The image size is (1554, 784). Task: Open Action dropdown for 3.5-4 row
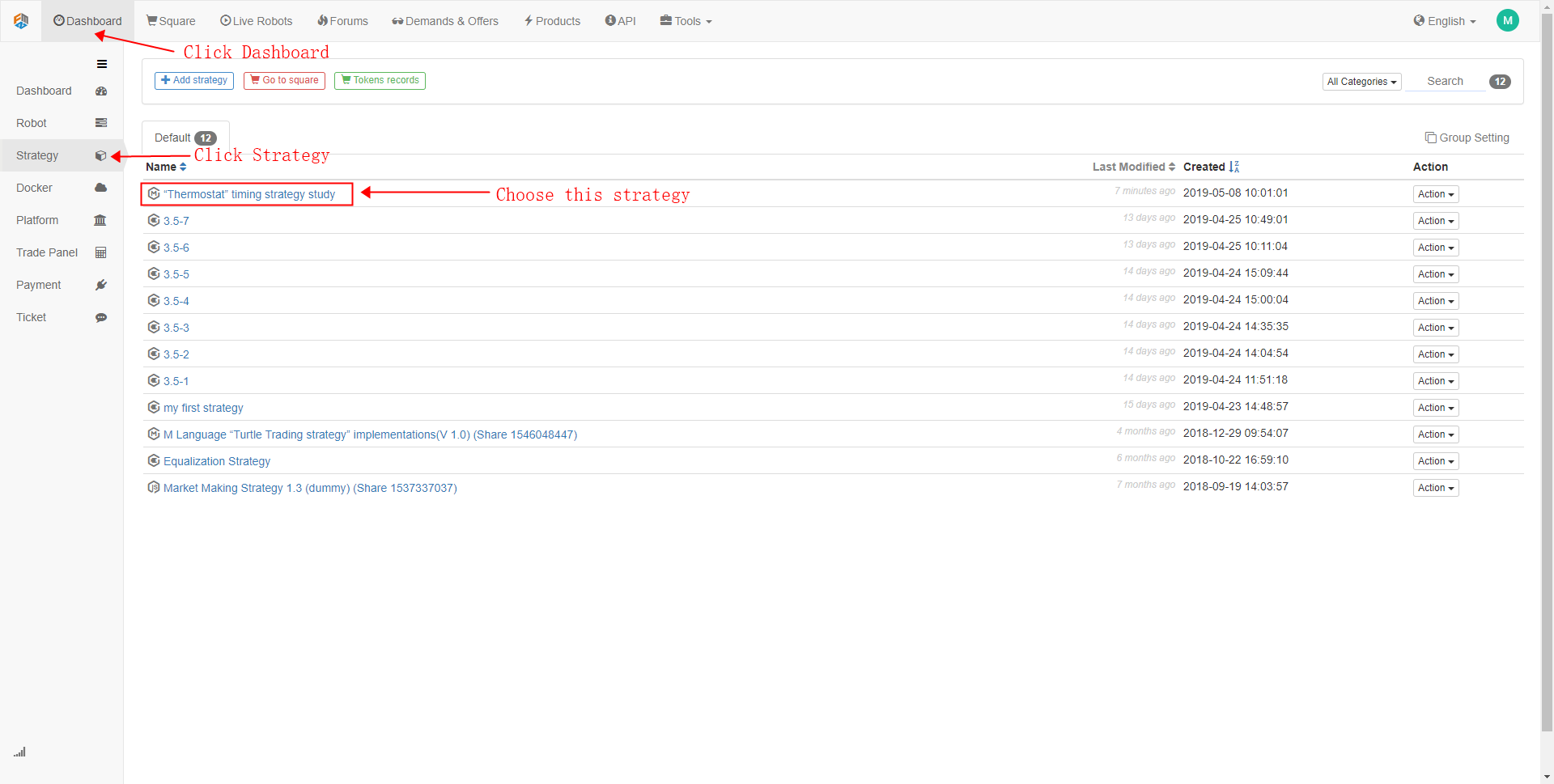[x=1436, y=301]
